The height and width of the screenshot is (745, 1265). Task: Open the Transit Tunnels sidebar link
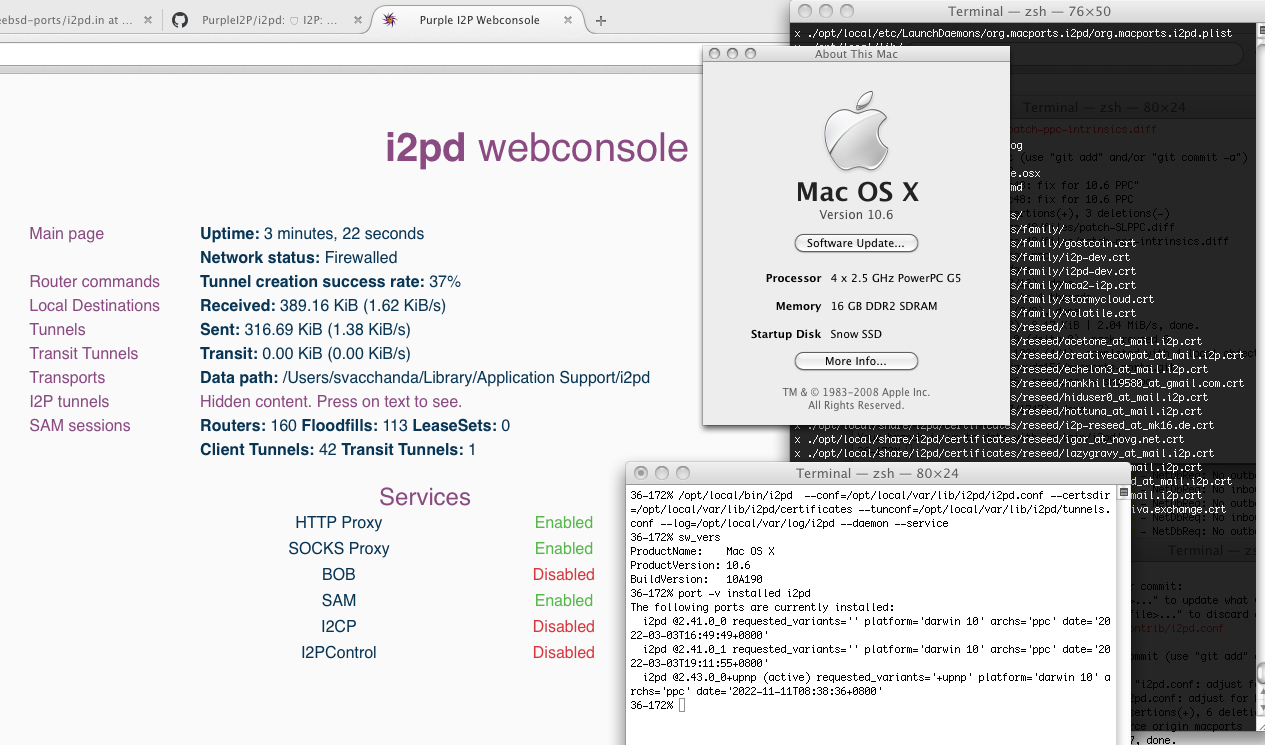[83, 353]
